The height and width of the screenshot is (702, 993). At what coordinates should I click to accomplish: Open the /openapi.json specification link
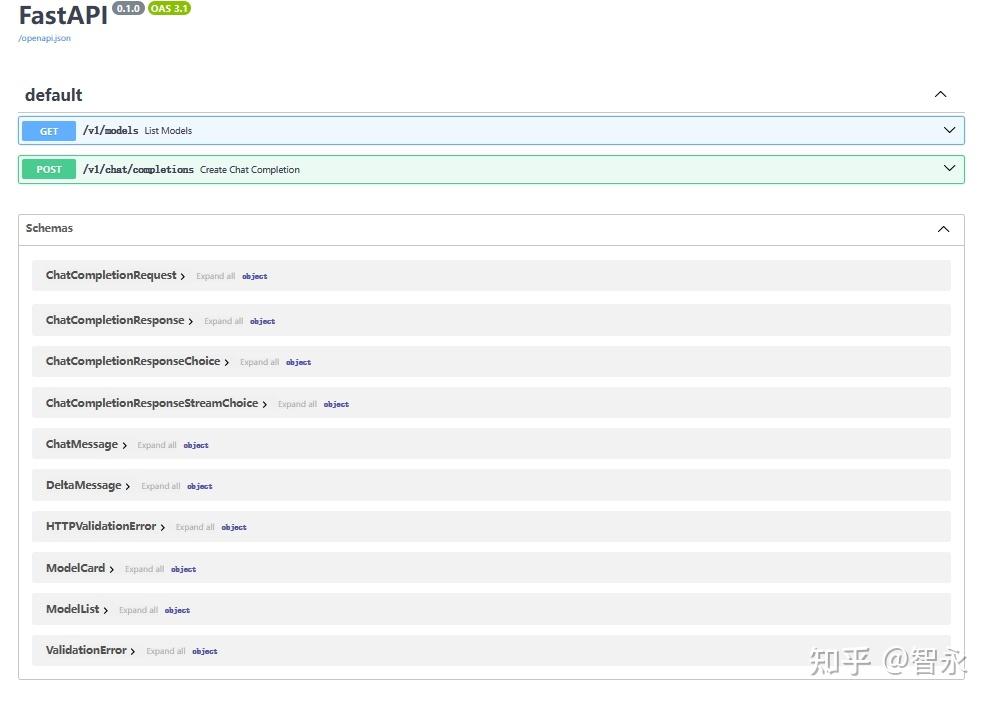pos(44,38)
